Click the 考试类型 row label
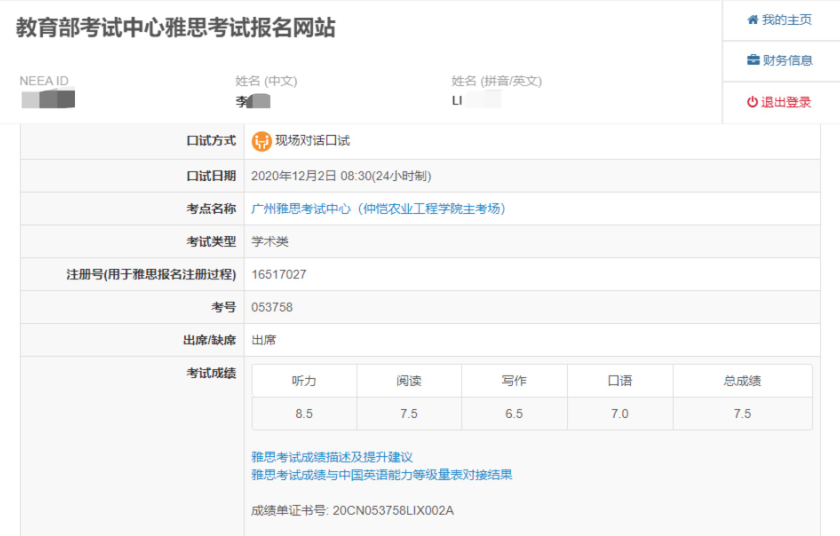 211,241
